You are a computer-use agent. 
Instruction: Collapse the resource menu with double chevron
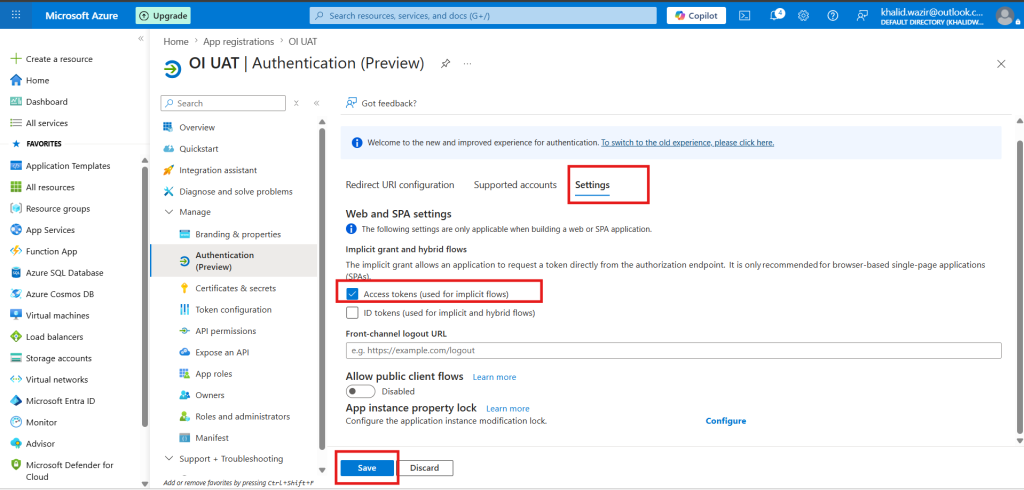point(316,103)
